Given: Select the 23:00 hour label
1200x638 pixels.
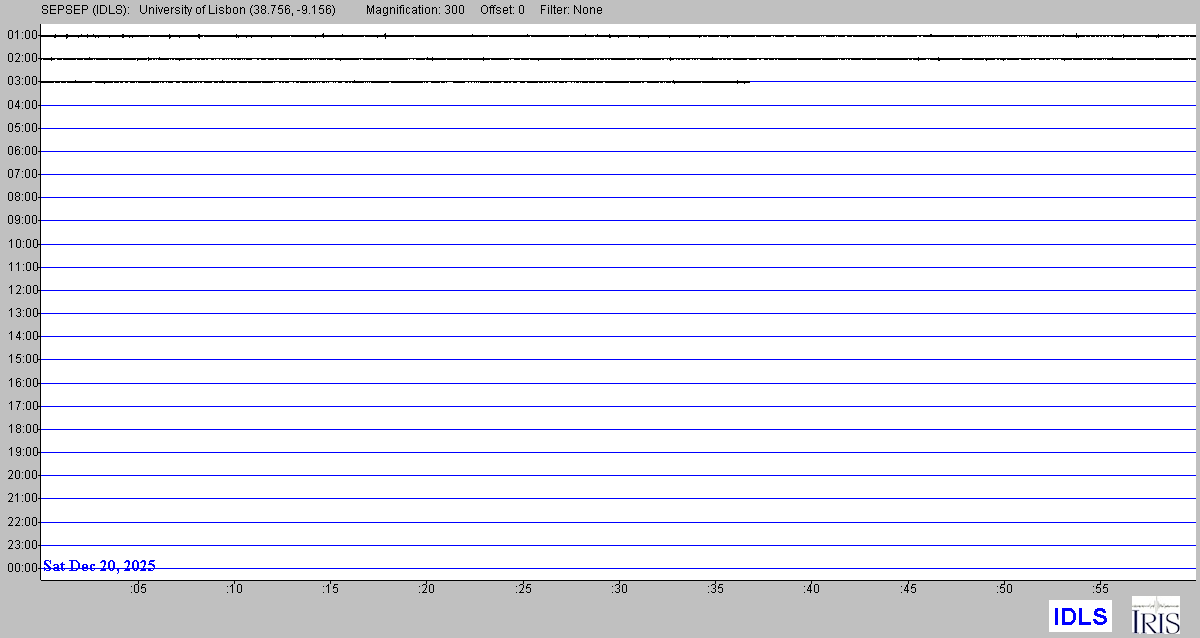Looking at the screenshot, I should tap(22, 545).
